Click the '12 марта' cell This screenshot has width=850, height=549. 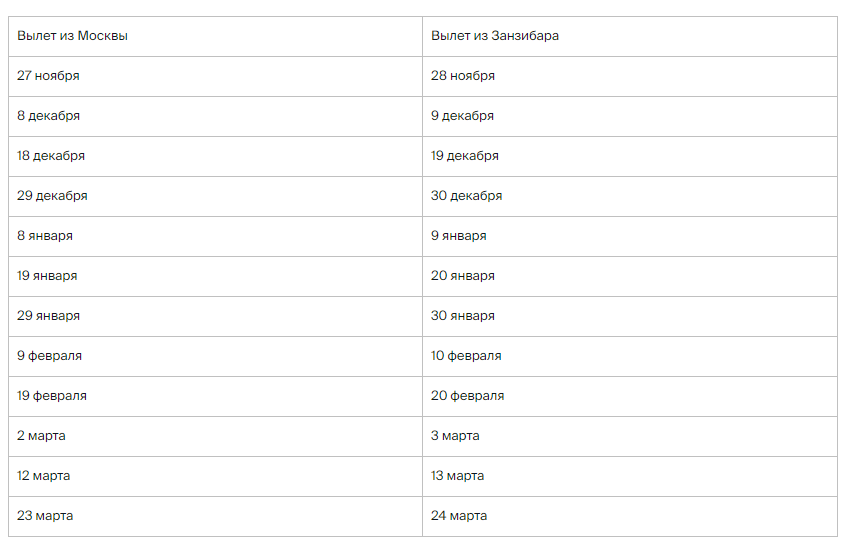click(x=44, y=476)
